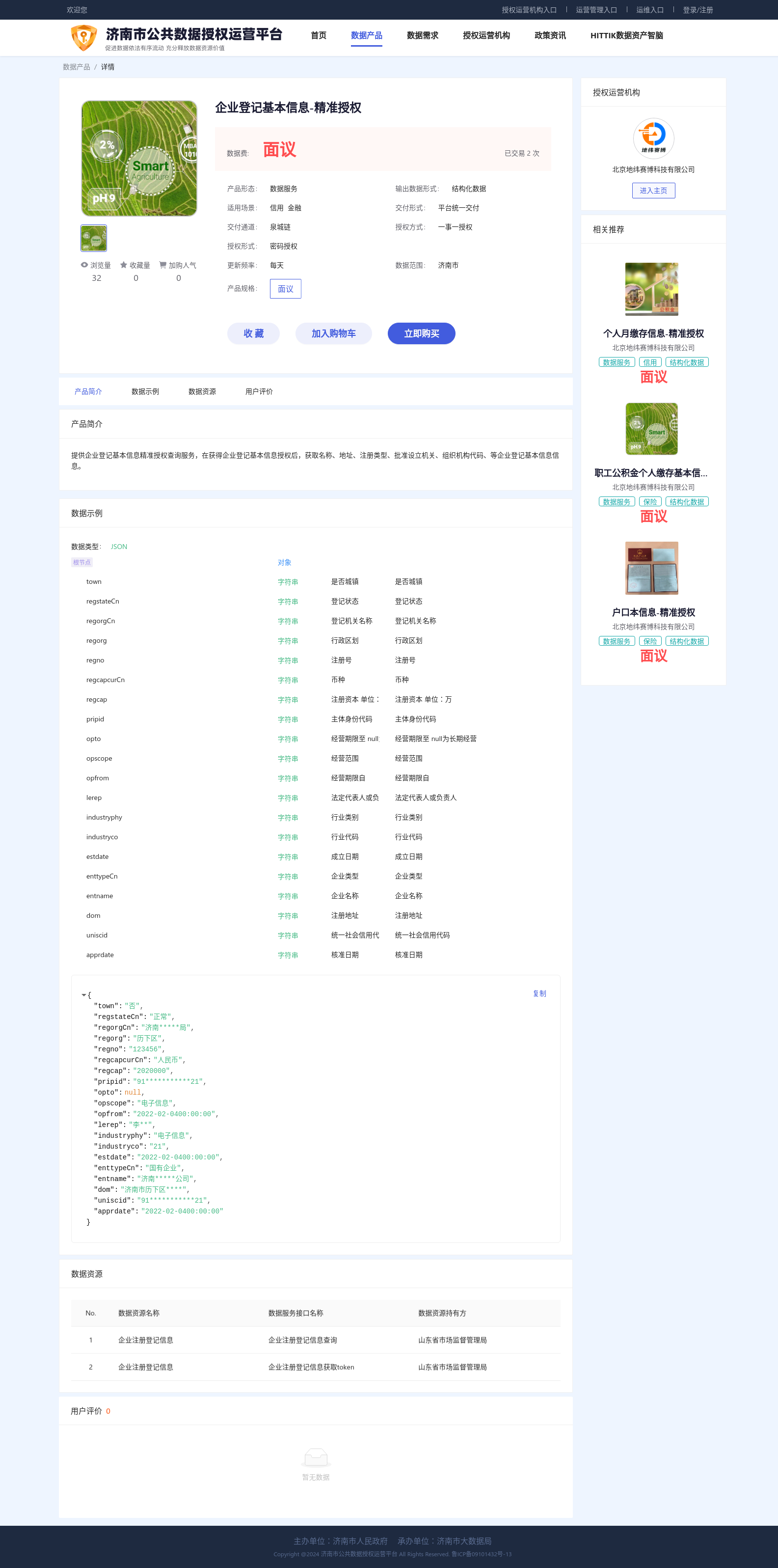Open the 数据需求 nav item
778x1568 pixels.
[422, 35]
